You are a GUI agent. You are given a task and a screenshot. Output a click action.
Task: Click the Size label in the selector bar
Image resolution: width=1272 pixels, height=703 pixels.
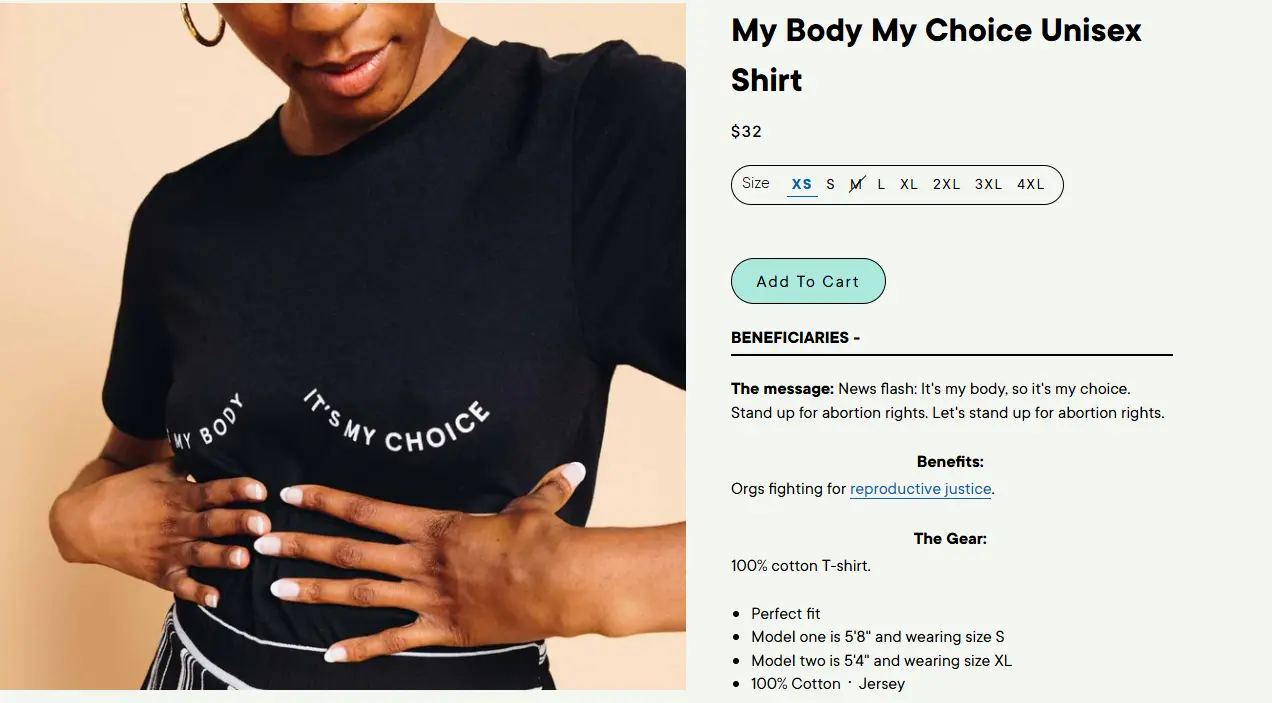pos(756,183)
